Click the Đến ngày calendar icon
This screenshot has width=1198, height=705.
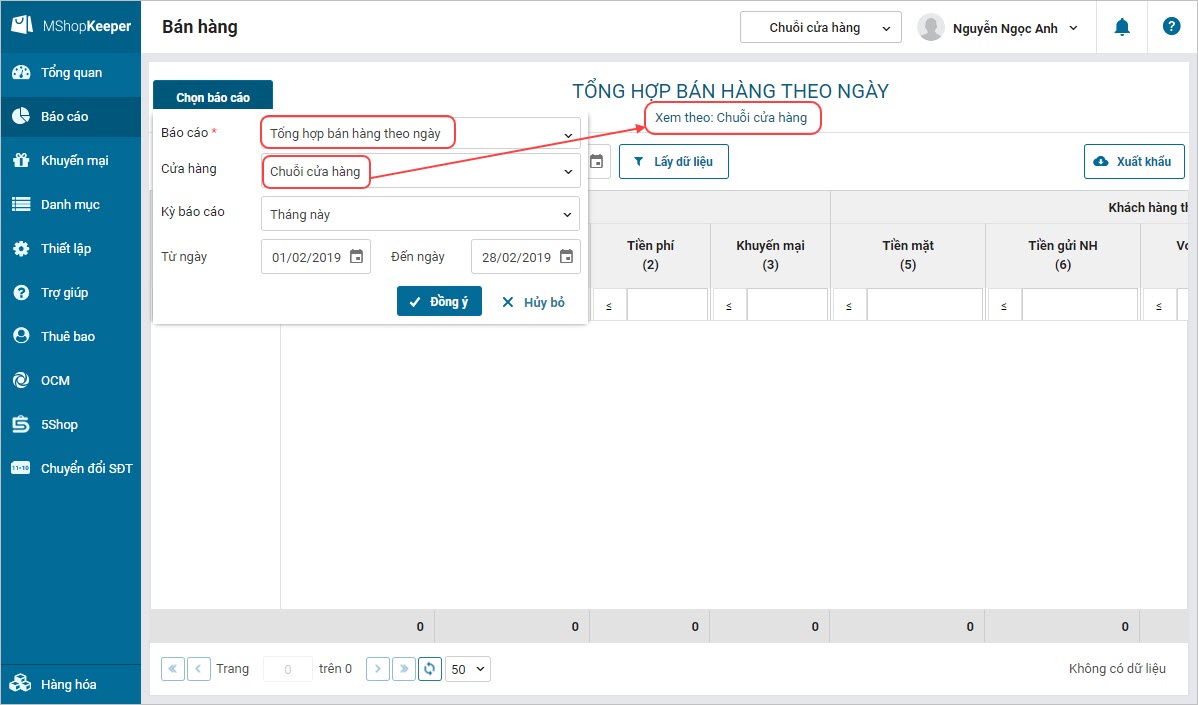[566, 257]
